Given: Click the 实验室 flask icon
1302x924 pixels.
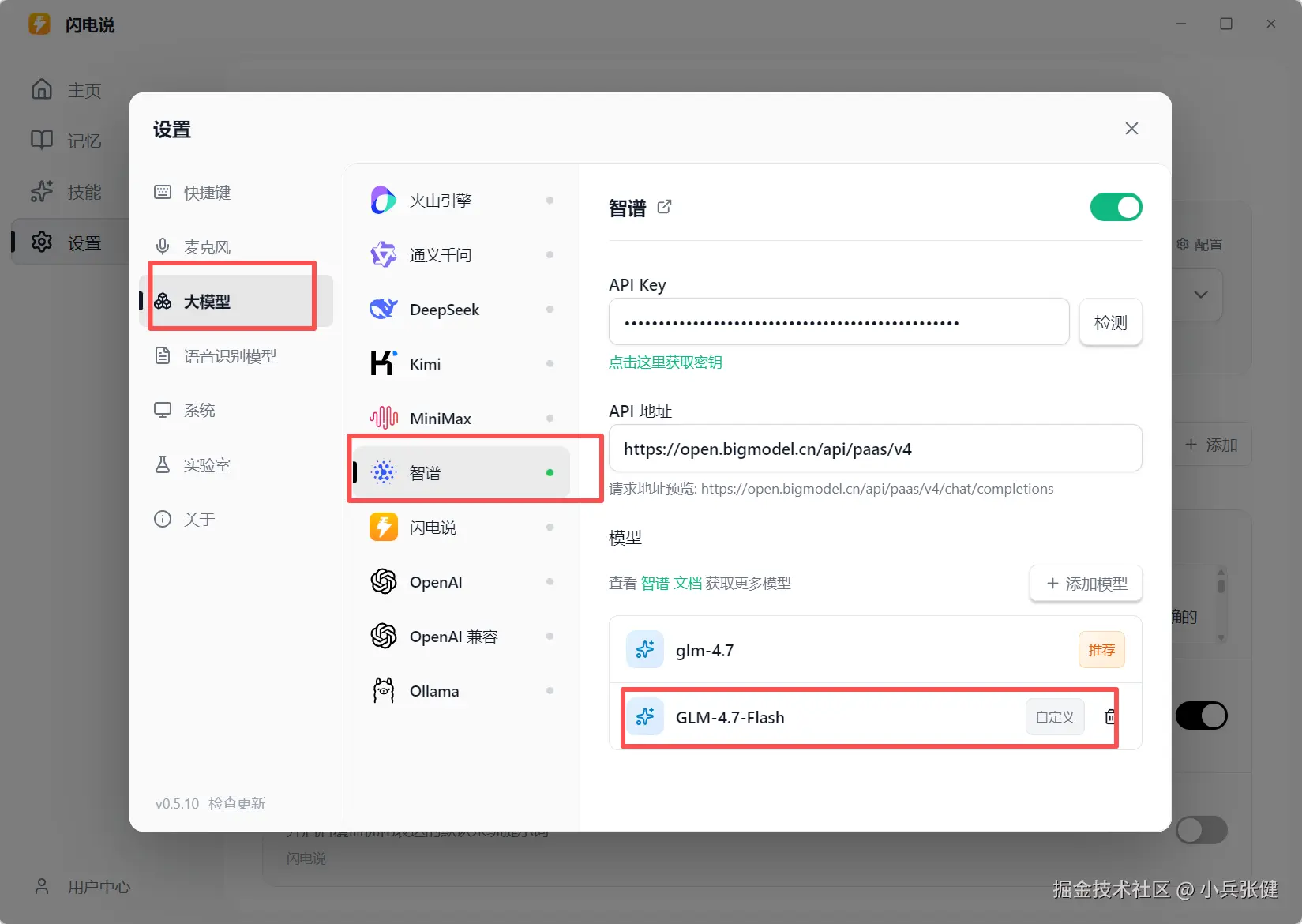Looking at the screenshot, I should click(x=163, y=465).
